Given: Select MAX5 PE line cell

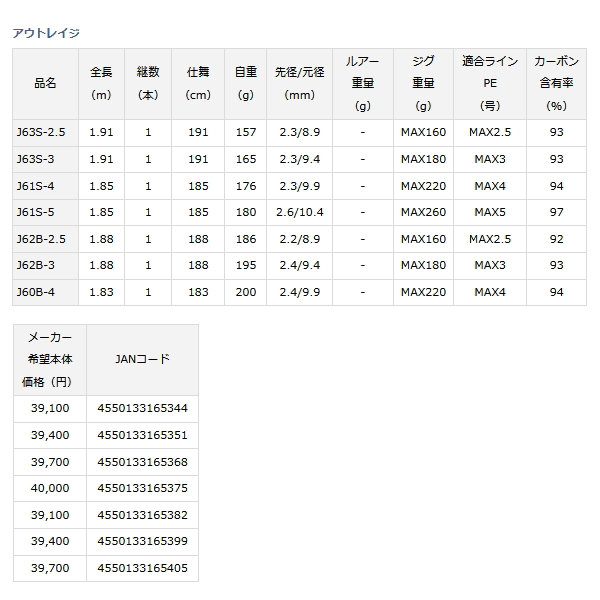Looking at the screenshot, I should pos(490,212).
